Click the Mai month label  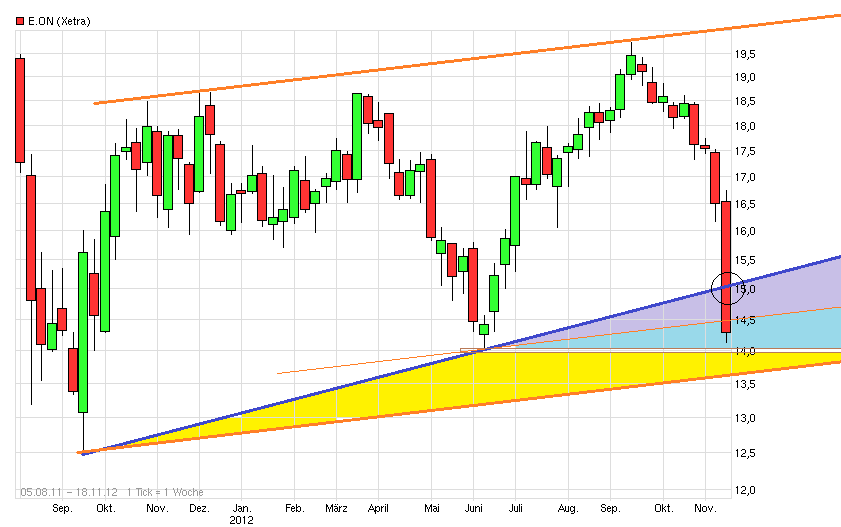pos(431,508)
